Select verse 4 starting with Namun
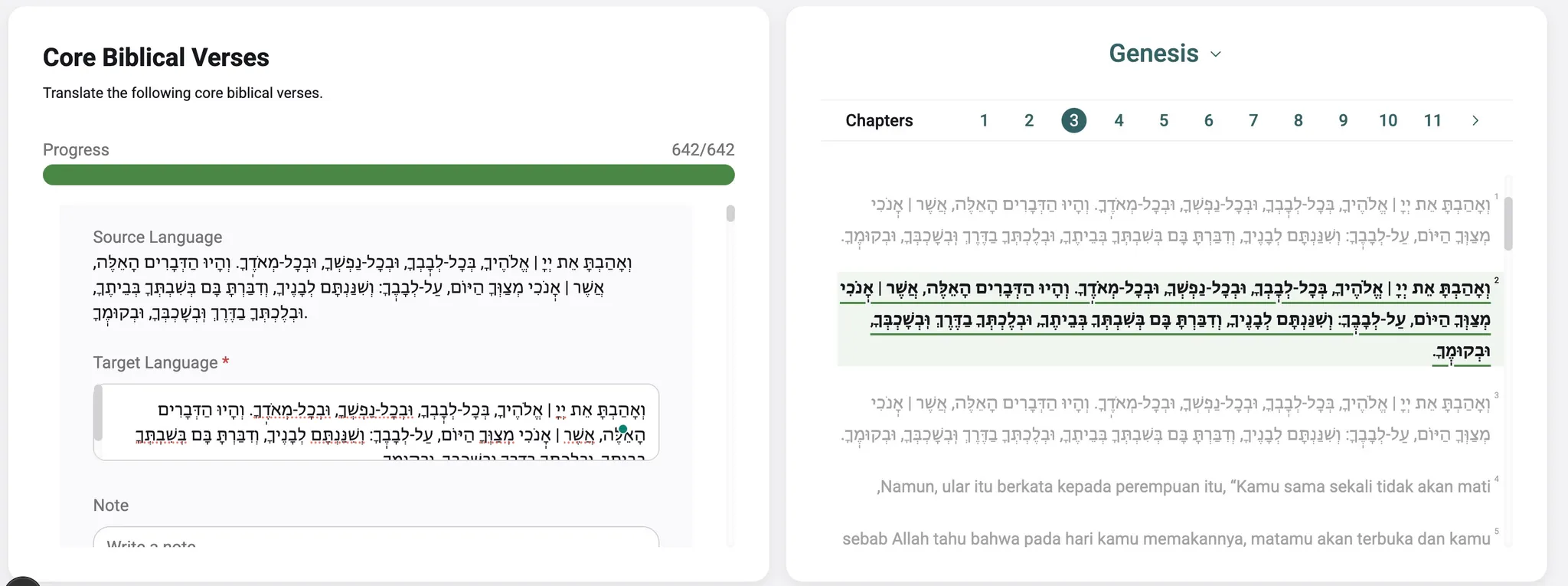This screenshot has height=586, width=1568. tap(1183, 486)
